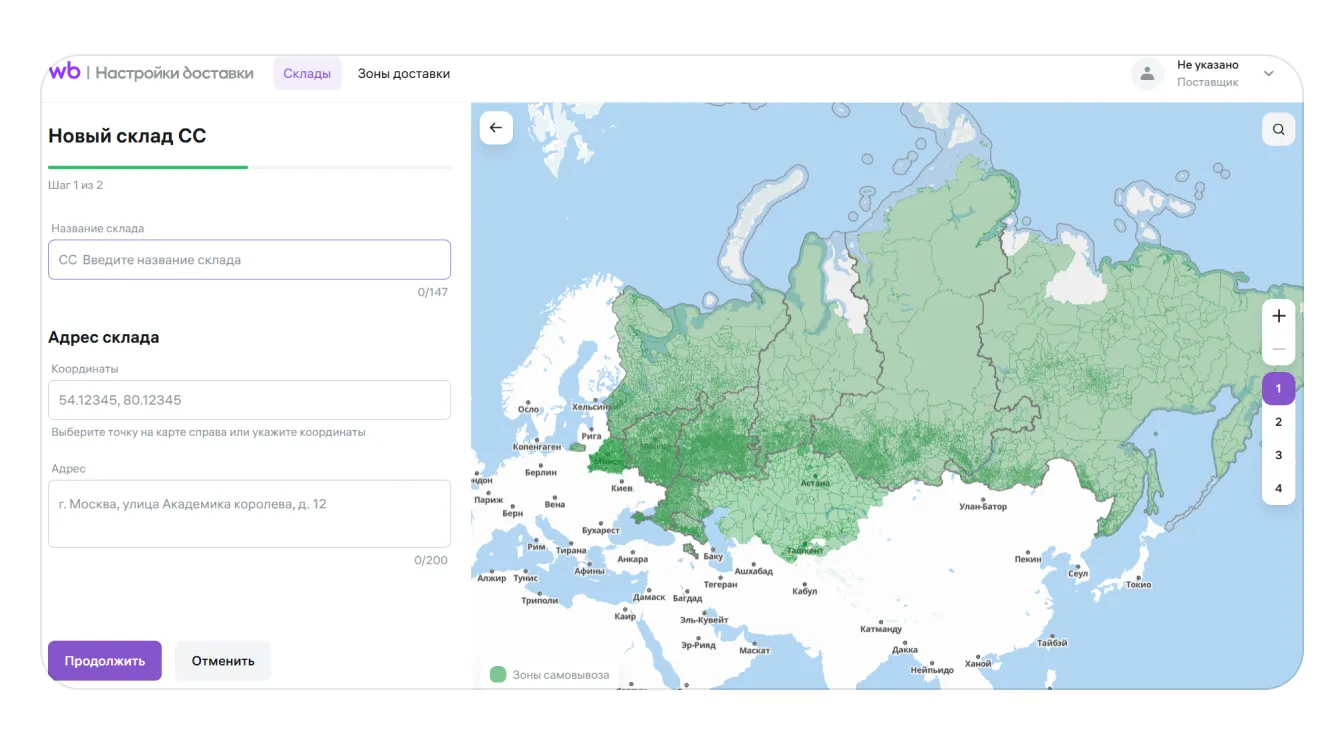Zoom in the map with plus

[x=1278, y=316]
